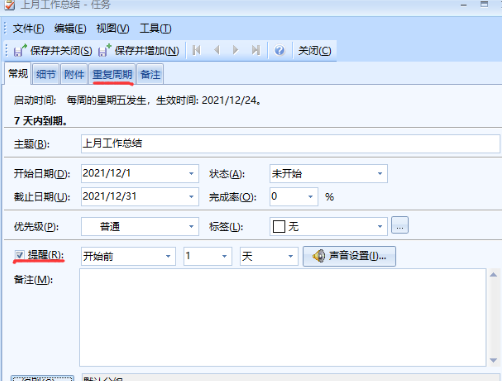The image size is (502, 381).
Task: Click inside the 备注(M) notes text area
Action: click(283, 318)
